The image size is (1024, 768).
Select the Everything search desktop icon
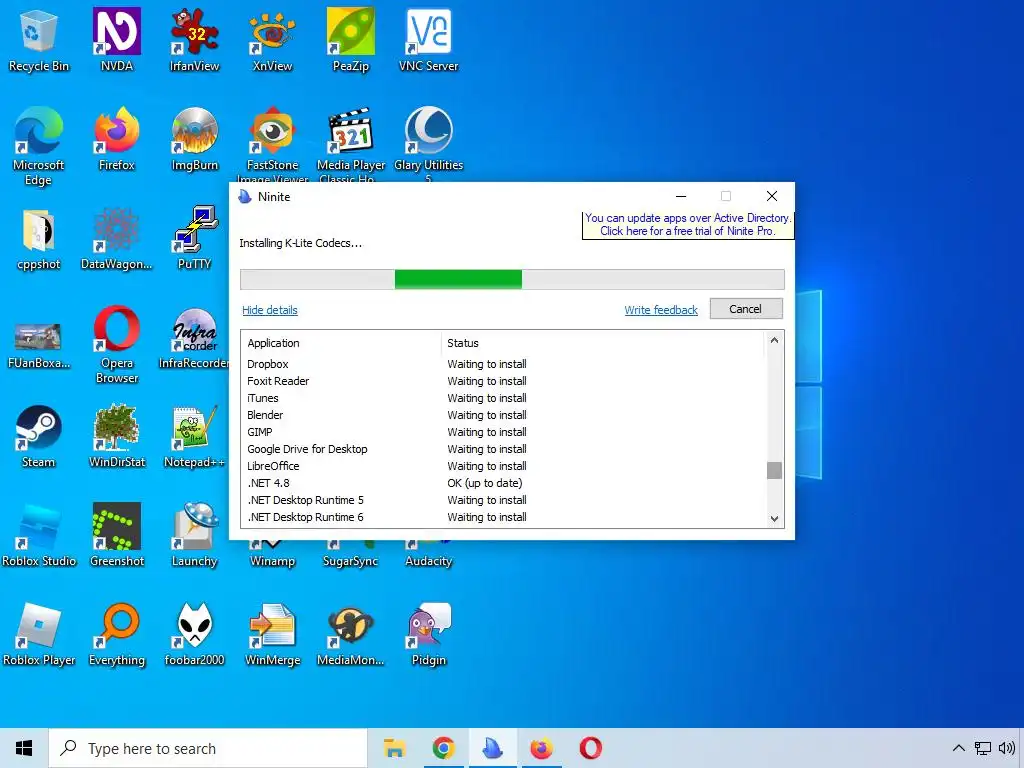[x=116, y=635]
